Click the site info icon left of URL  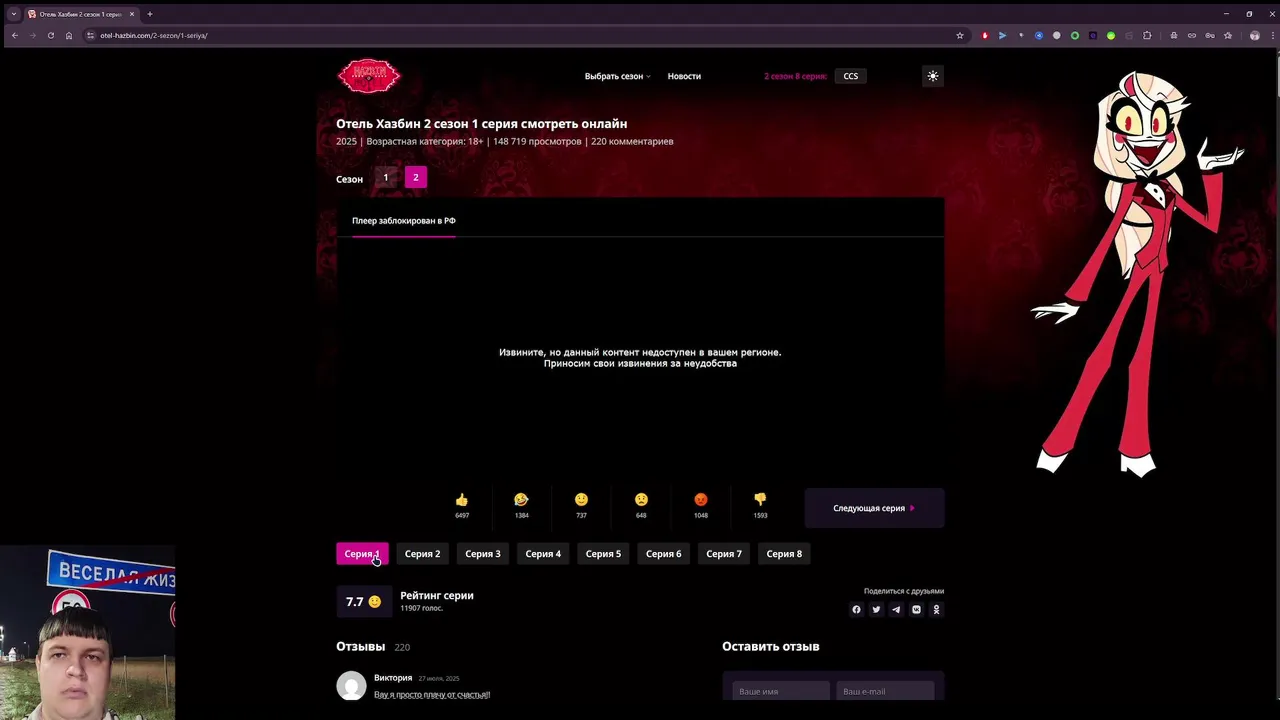click(x=90, y=35)
